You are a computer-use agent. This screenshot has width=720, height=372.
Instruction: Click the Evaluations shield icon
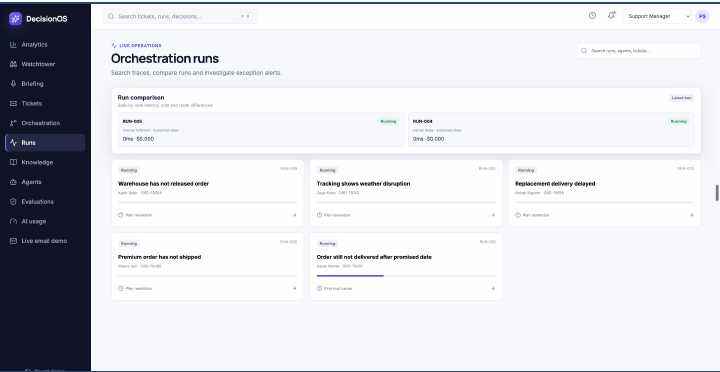click(13, 202)
